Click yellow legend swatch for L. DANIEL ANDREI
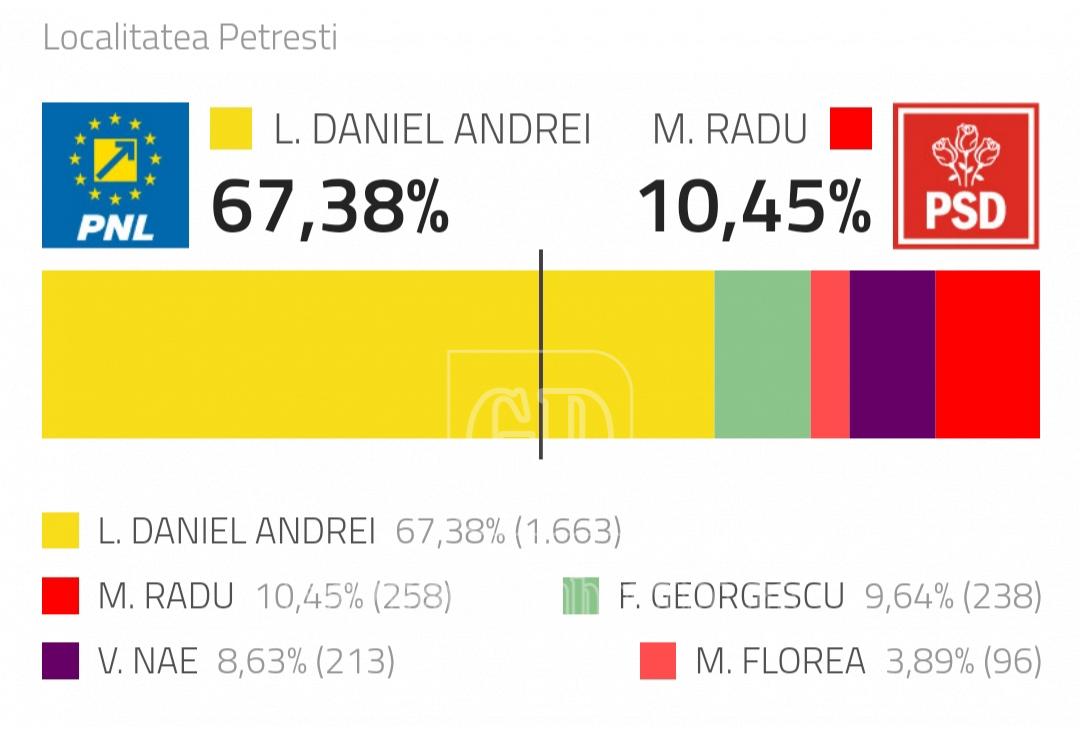This screenshot has width=1080, height=736. pos(61,530)
